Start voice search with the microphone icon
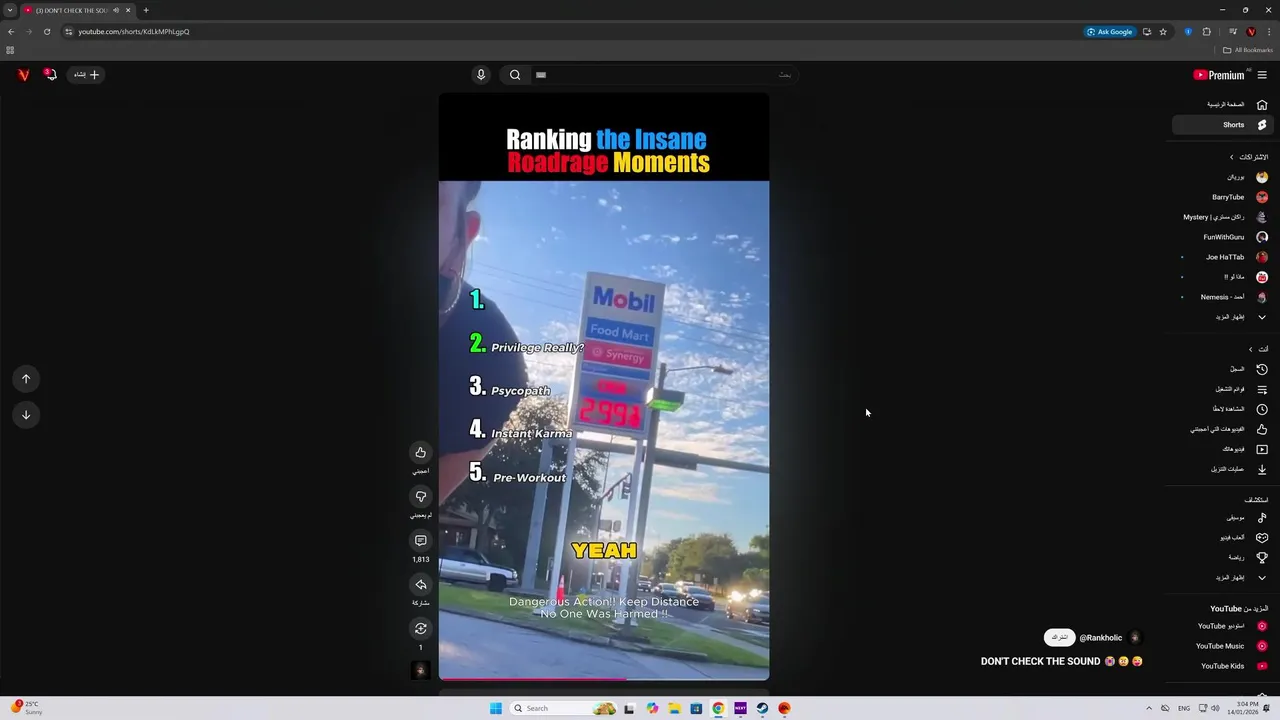 [x=481, y=74]
